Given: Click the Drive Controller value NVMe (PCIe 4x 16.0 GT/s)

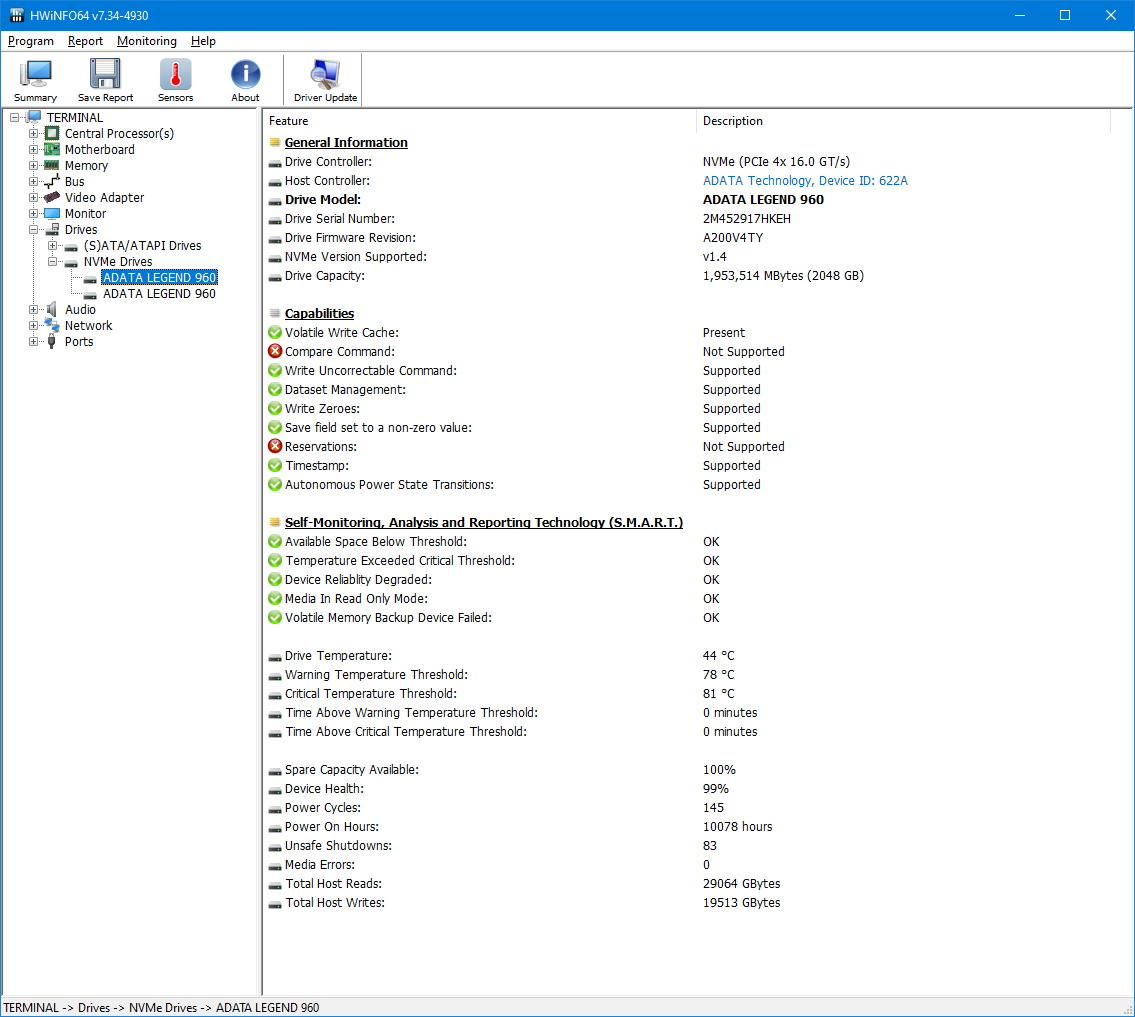Looking at the screenshot, I should tap(777, 161).
